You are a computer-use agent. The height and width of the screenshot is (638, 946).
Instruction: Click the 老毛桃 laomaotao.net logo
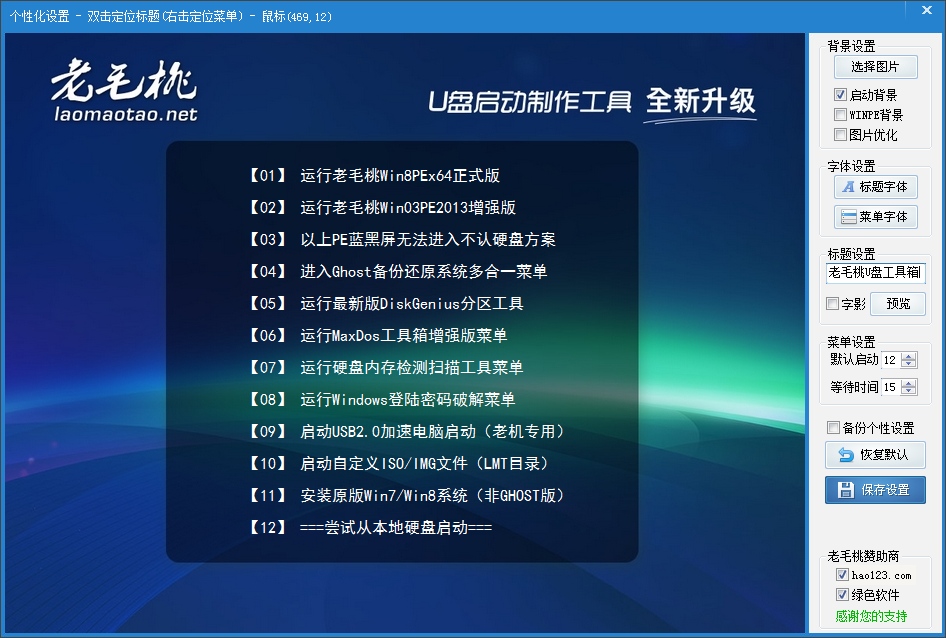click(124, 90)
